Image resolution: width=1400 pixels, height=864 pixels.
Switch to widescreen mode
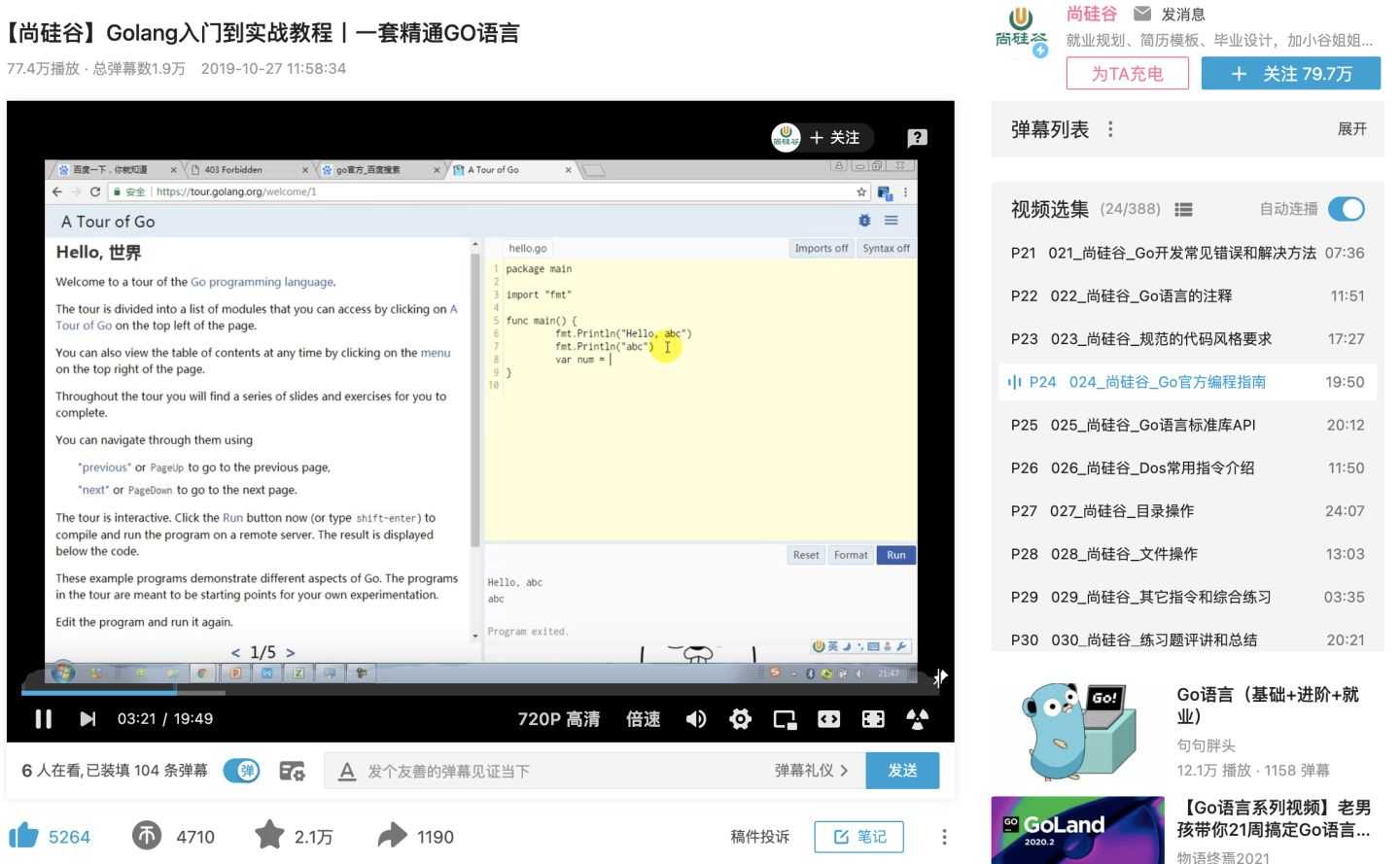[x=827, y=719]
